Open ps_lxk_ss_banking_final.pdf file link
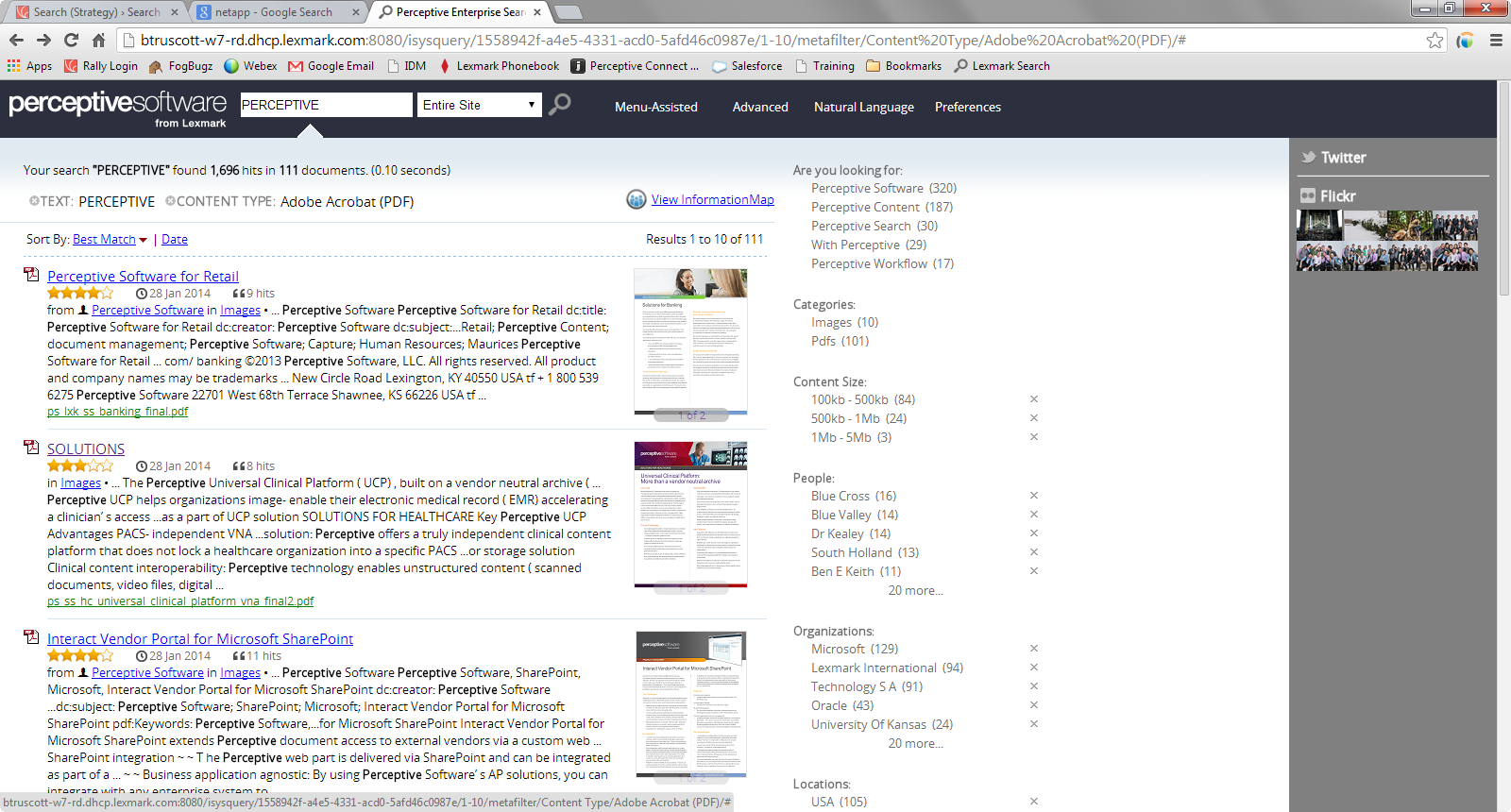1511x812 pixels. point(117,411)
